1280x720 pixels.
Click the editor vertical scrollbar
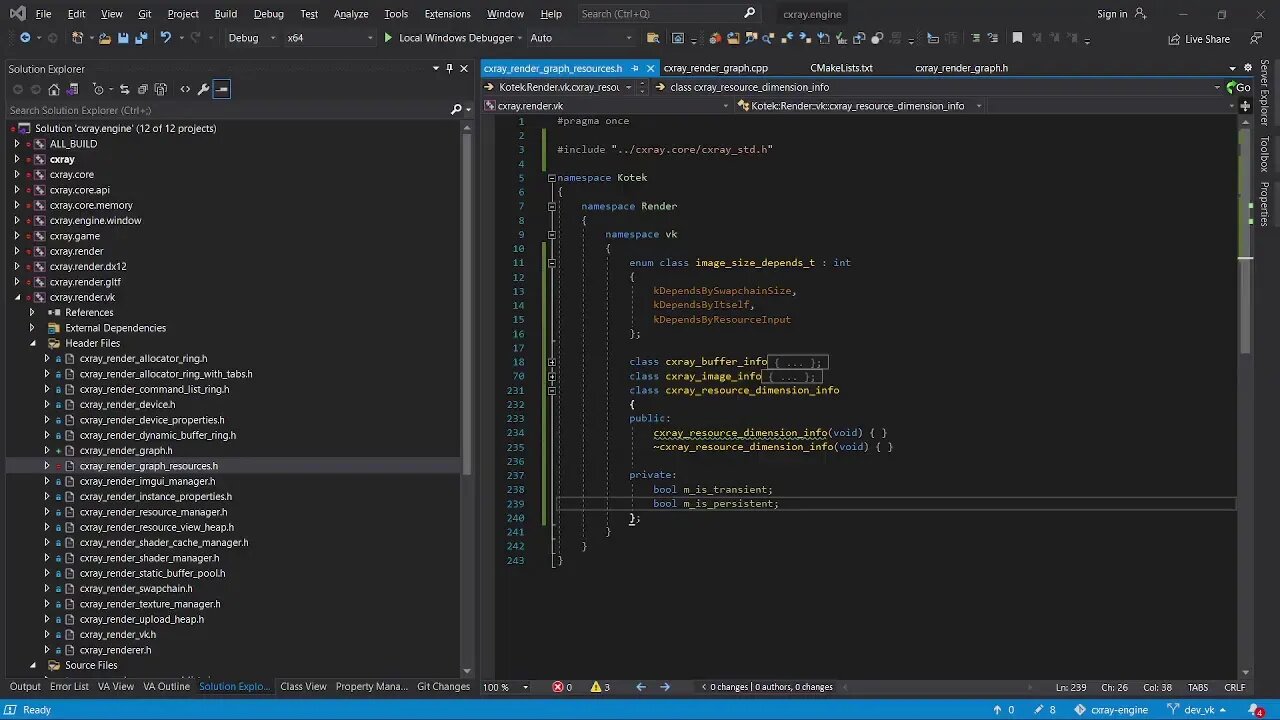(1245, 395)
